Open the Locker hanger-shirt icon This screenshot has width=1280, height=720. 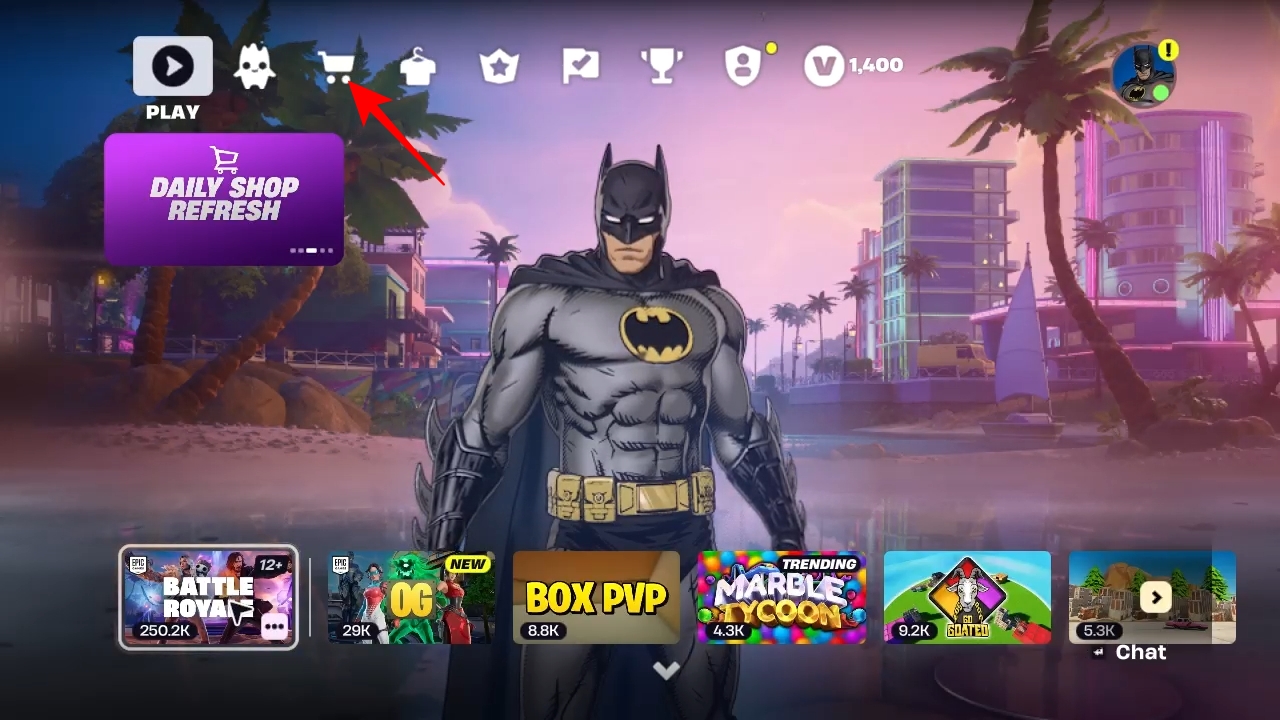point(418,67)
